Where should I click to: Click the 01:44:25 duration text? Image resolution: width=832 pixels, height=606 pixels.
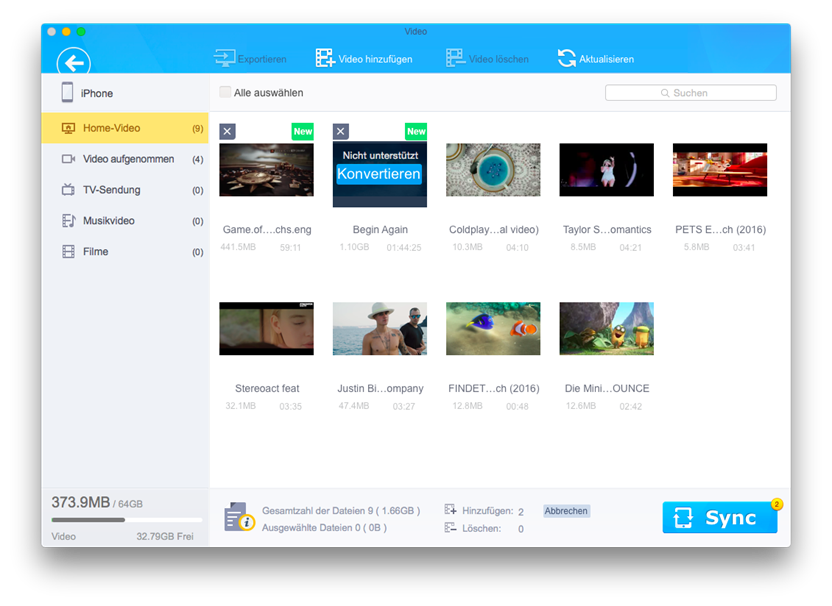pos(404,247)
